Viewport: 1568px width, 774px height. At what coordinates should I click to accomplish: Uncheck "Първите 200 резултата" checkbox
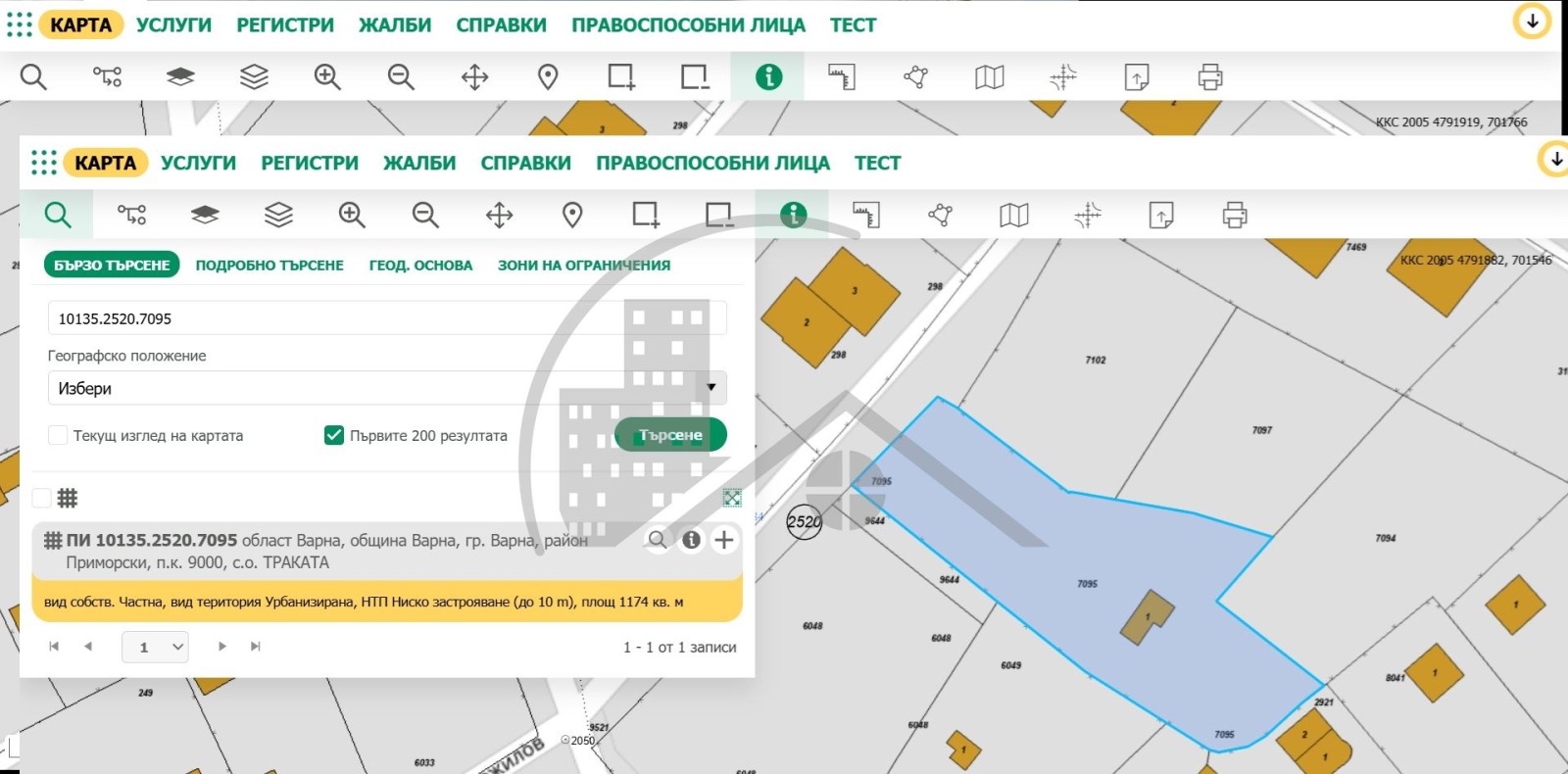334,435
